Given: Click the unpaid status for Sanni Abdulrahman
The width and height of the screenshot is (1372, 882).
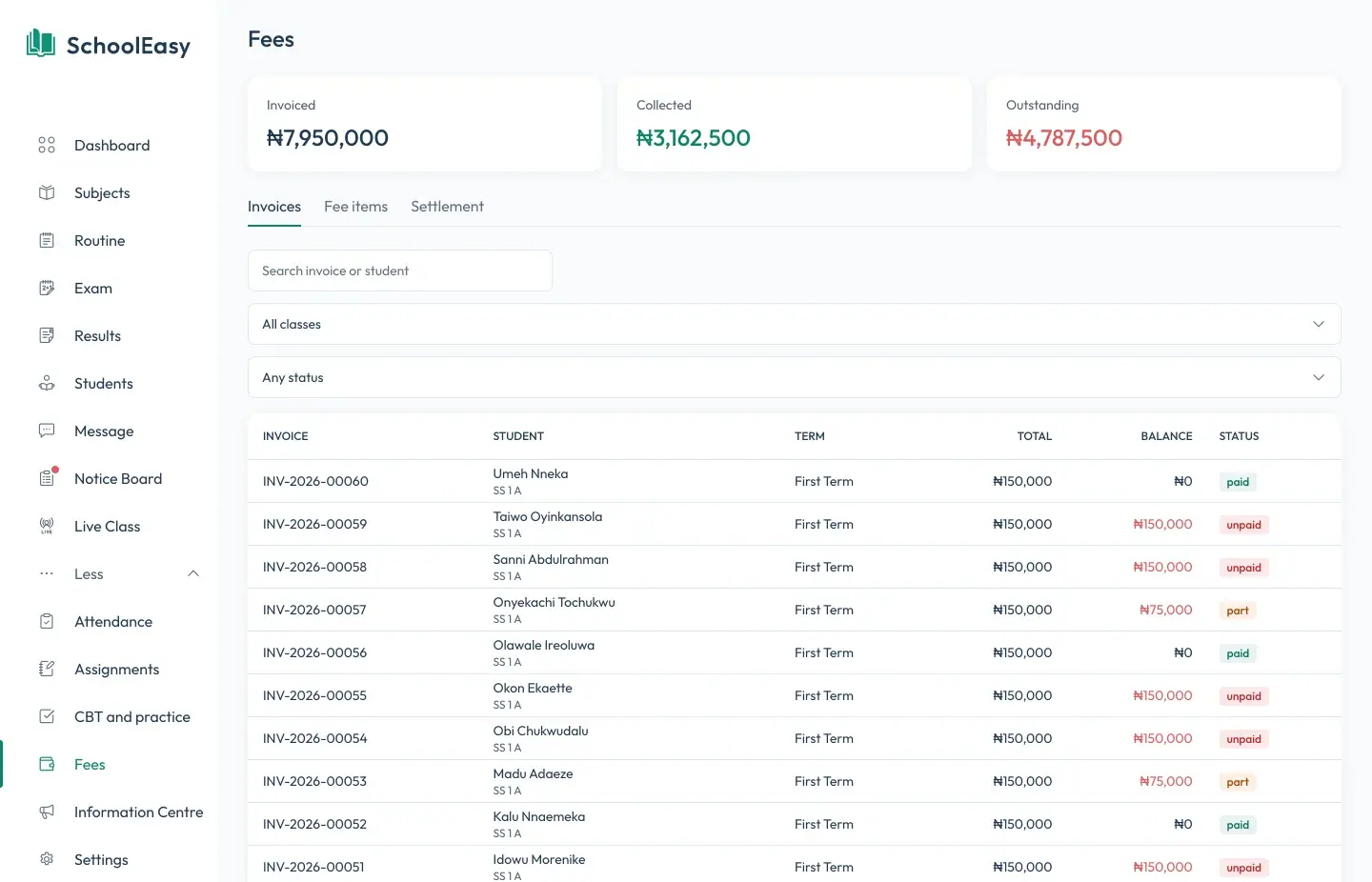Looking at the screenshot, I should point(1243,568).
